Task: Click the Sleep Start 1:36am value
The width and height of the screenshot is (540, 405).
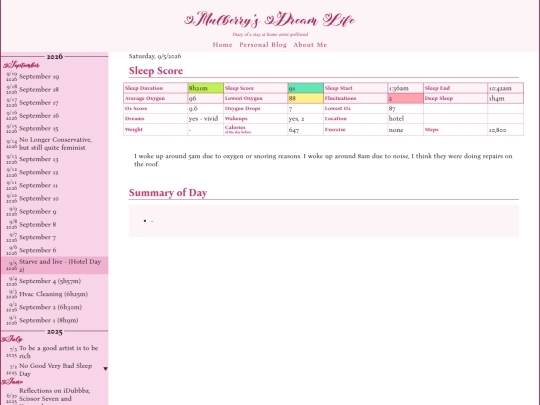Action: point(405,88)
